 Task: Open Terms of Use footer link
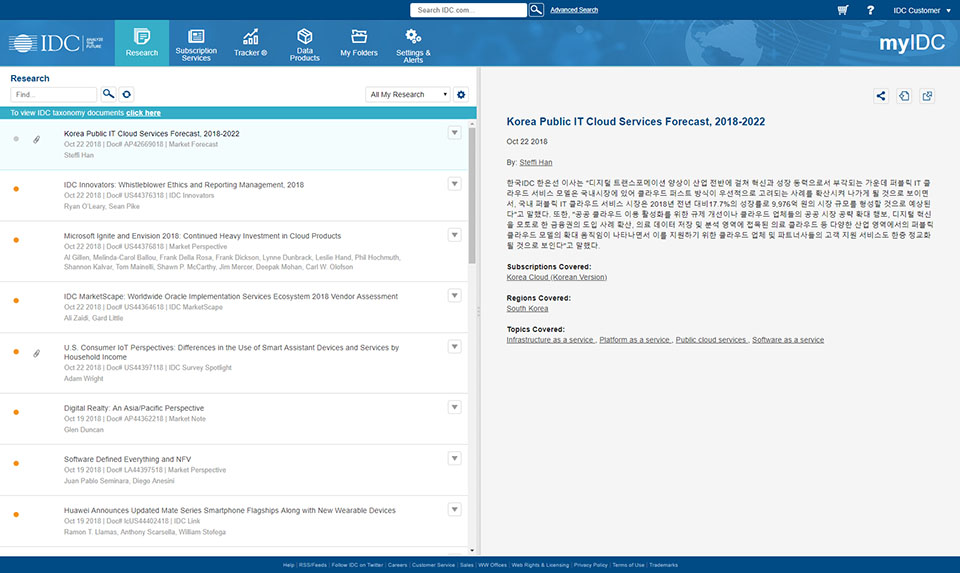coord(628,565)
